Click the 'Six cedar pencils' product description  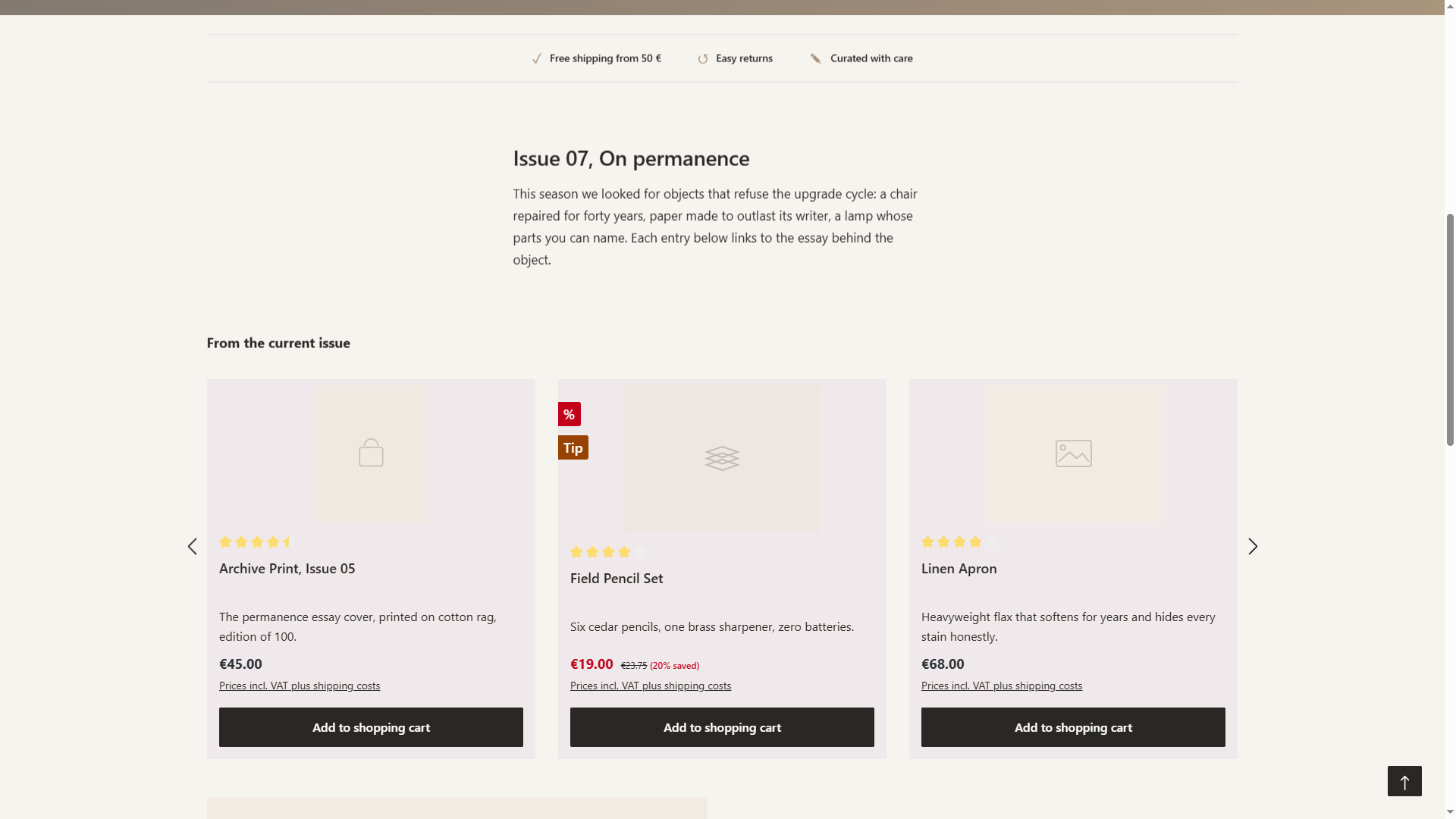[712, 626]
